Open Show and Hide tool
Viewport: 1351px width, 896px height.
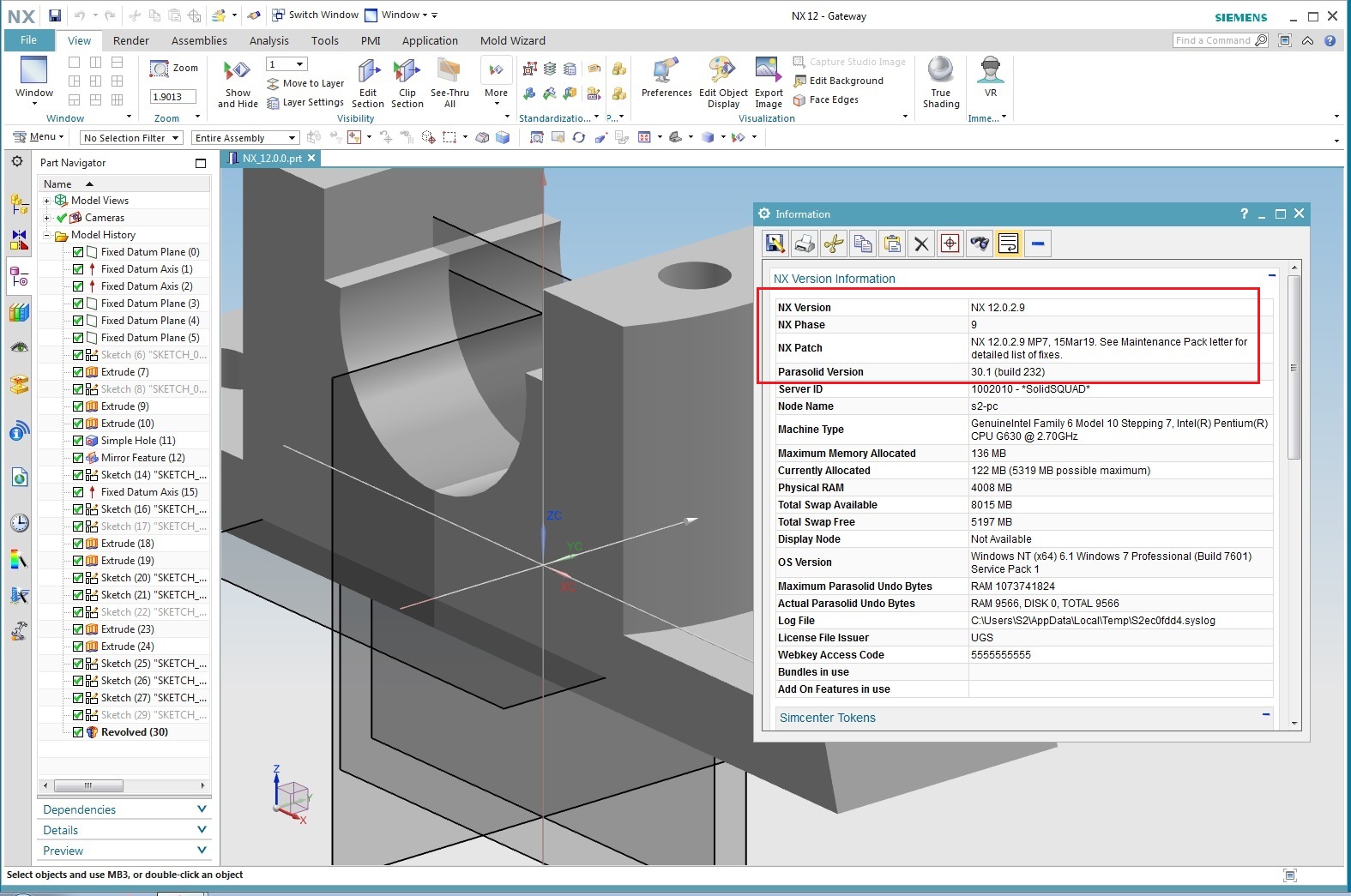click(x=238, y=84)
